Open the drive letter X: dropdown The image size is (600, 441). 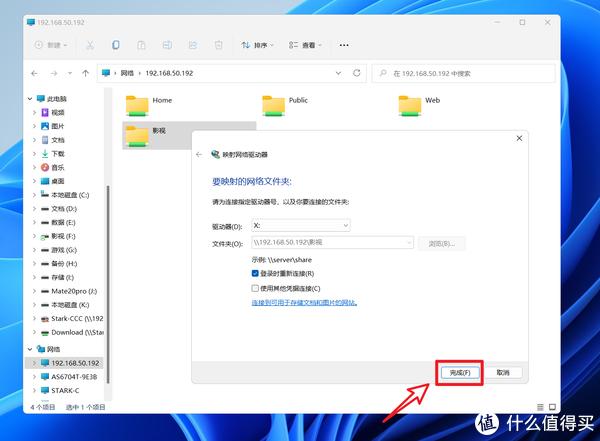click(x=301, y=225)
